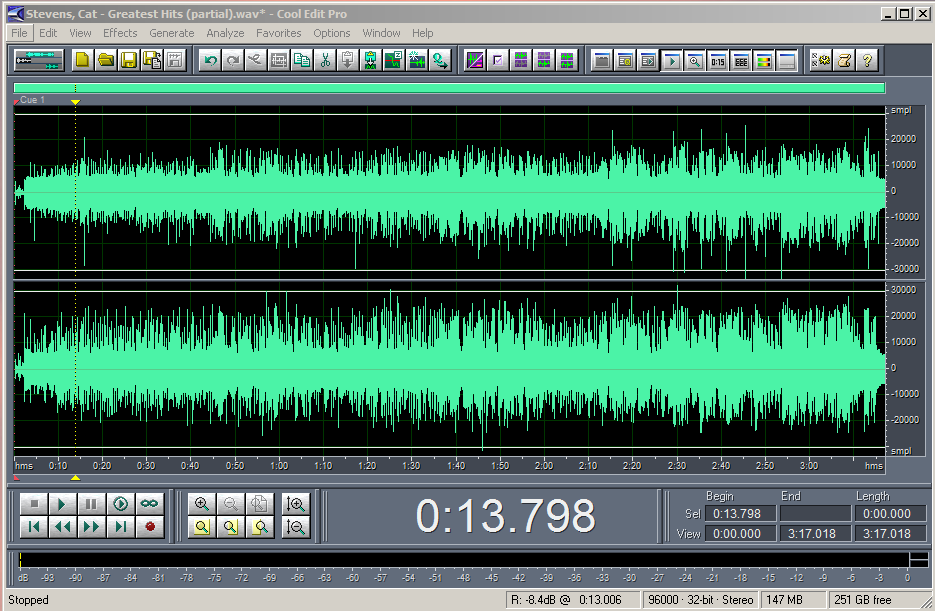Image resolution: width=935 pixels, height=611 pixels.
Task: Click the View End field showing 3:17.018
Action: pos(816,534)
